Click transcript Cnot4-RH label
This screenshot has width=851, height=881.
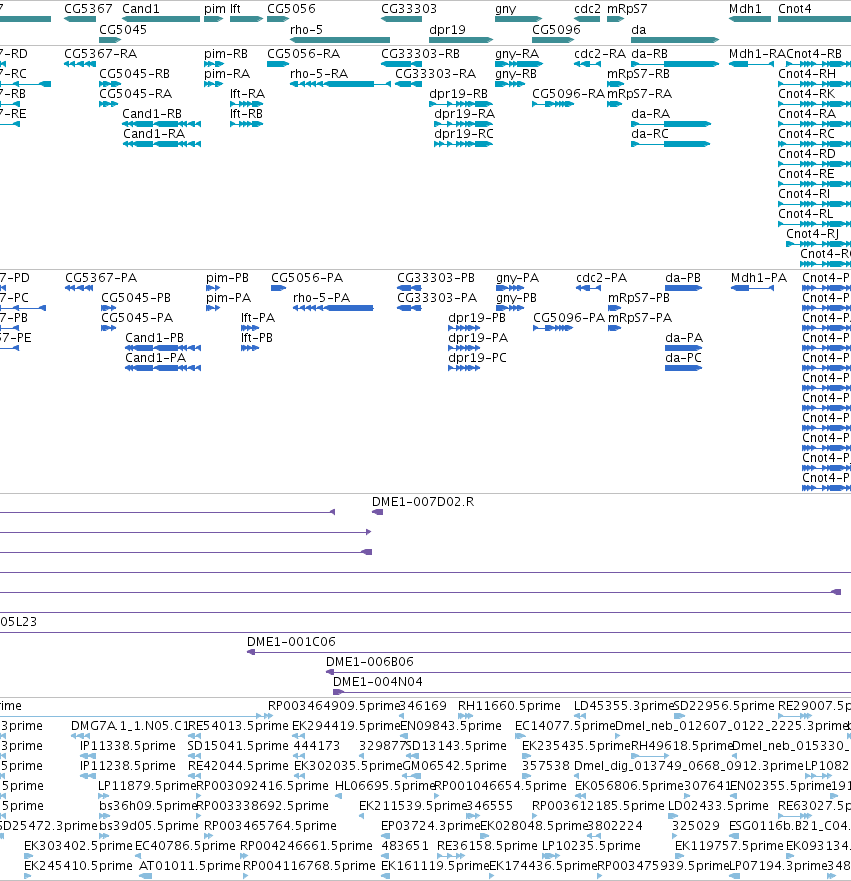(807, 74)
